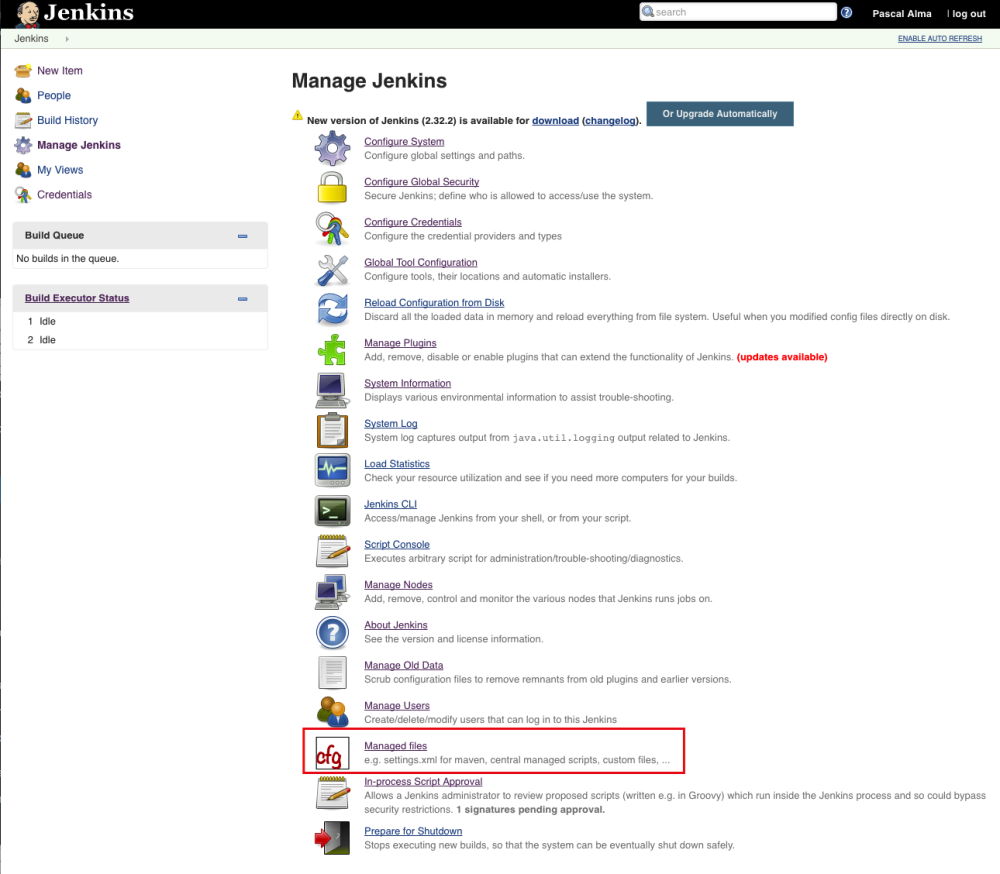The width and height of the screenshot is (1000, 874).
Task: Open the Configure Global Security link
Action: click(x=422, y=182)
